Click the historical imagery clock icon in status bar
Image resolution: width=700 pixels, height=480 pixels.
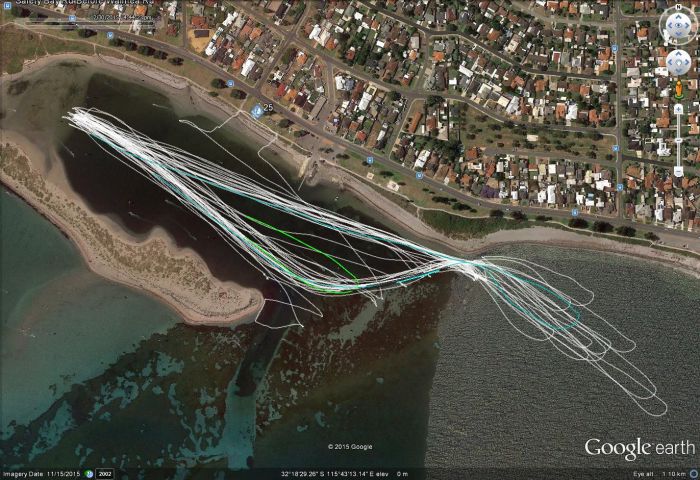pos(87,474)
